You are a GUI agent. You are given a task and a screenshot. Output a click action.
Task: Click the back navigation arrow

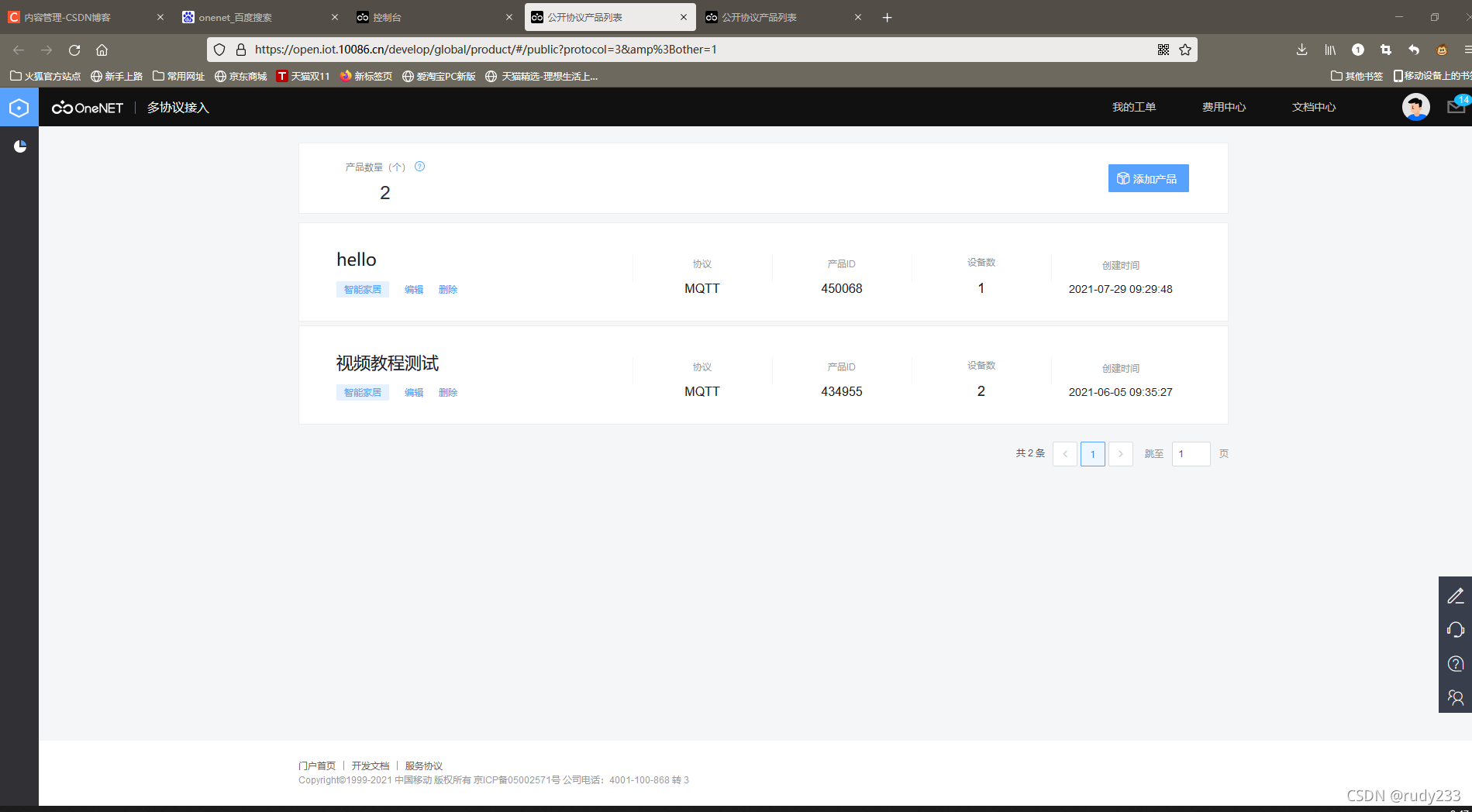tap(19, 50)
